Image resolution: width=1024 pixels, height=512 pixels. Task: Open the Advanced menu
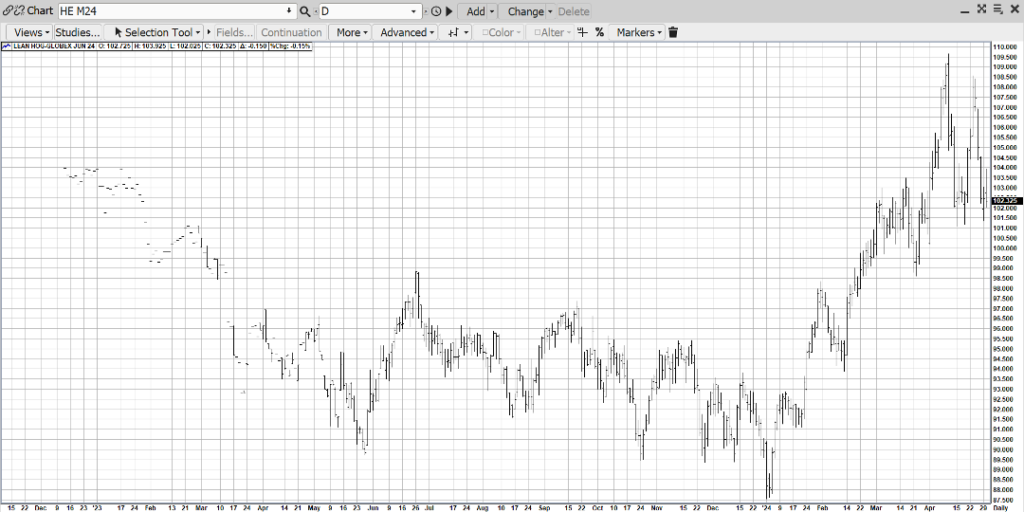click(x=406, y=32)
